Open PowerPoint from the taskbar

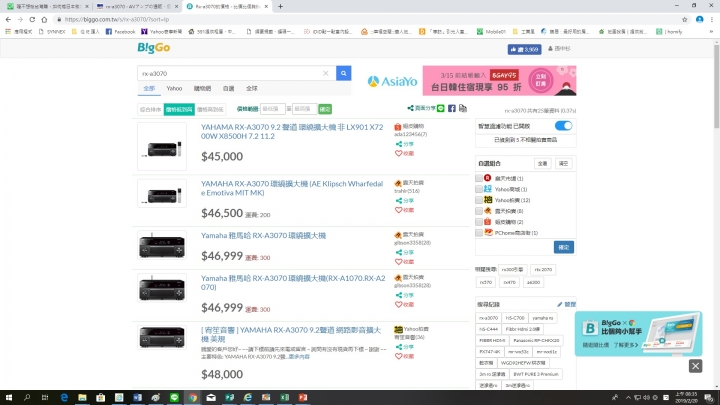coord(303,398)
